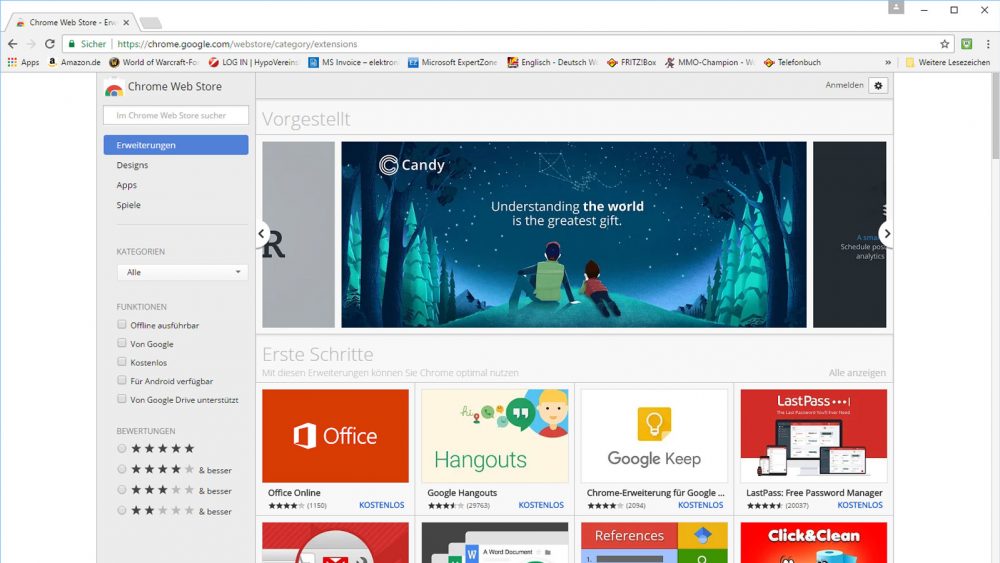
Task: Open the web store settings gear
Action: click(878, 86)
